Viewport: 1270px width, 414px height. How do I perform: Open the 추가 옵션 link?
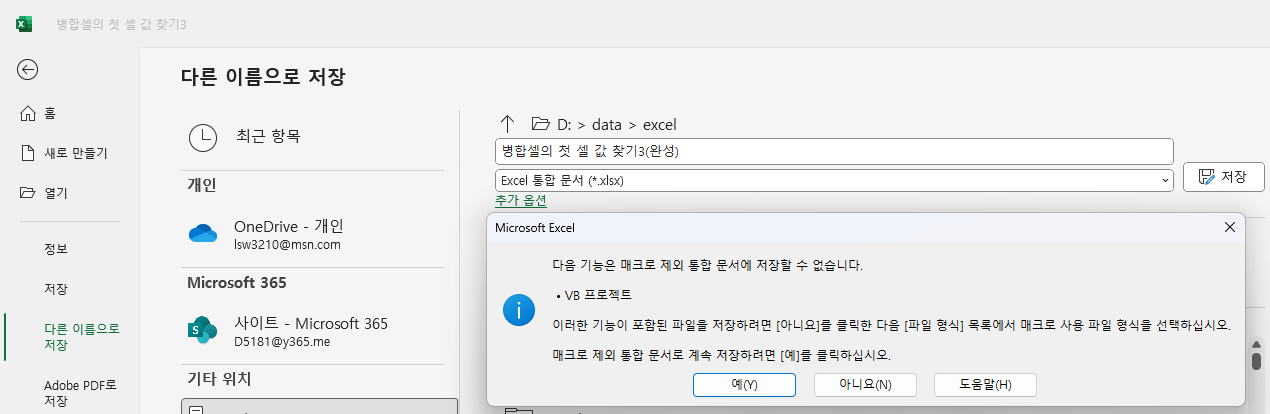point(521,201)
